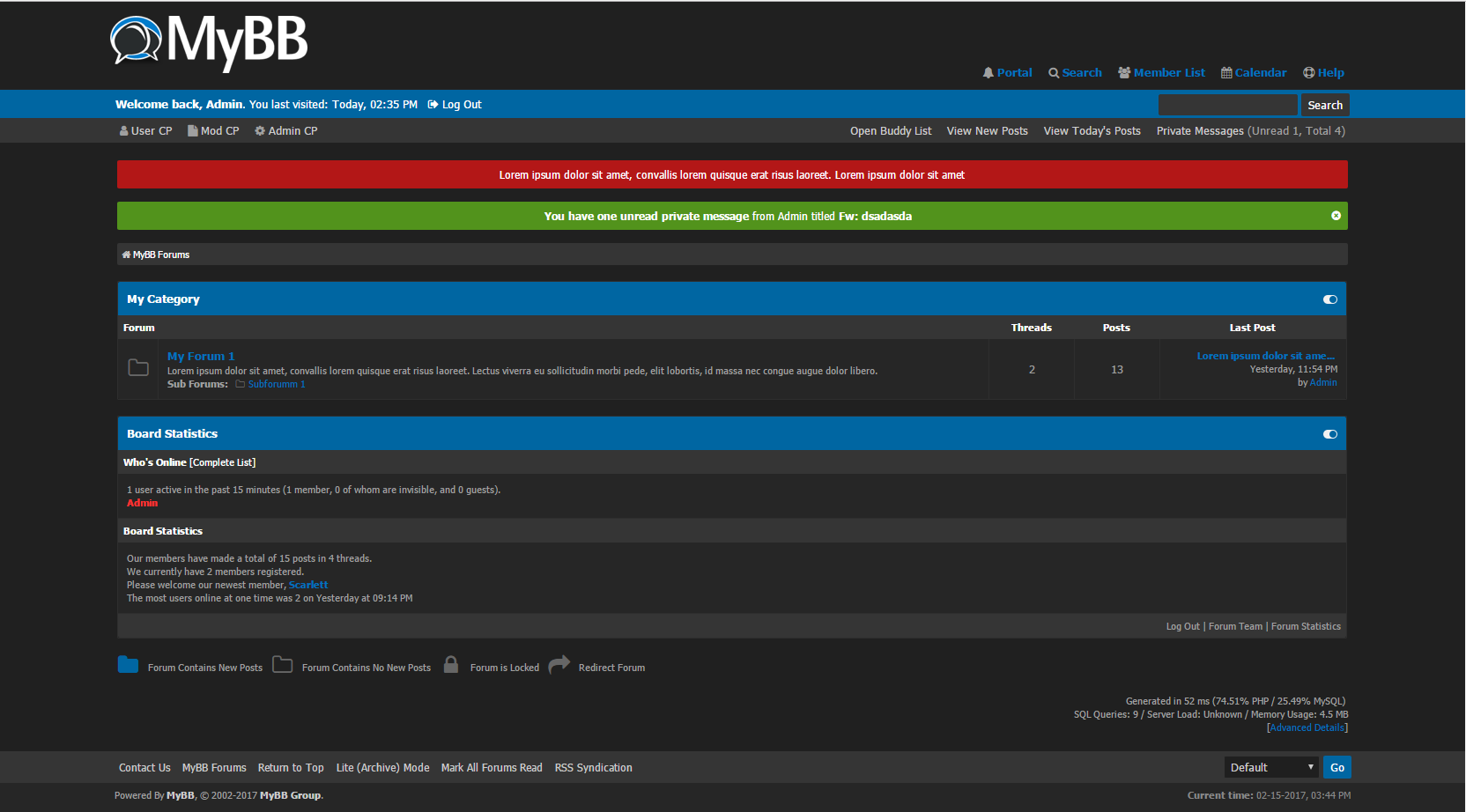Open User CP menu item
This screenshot has width=1466, height=812.
pyautogui.click(x=146, y=131)
